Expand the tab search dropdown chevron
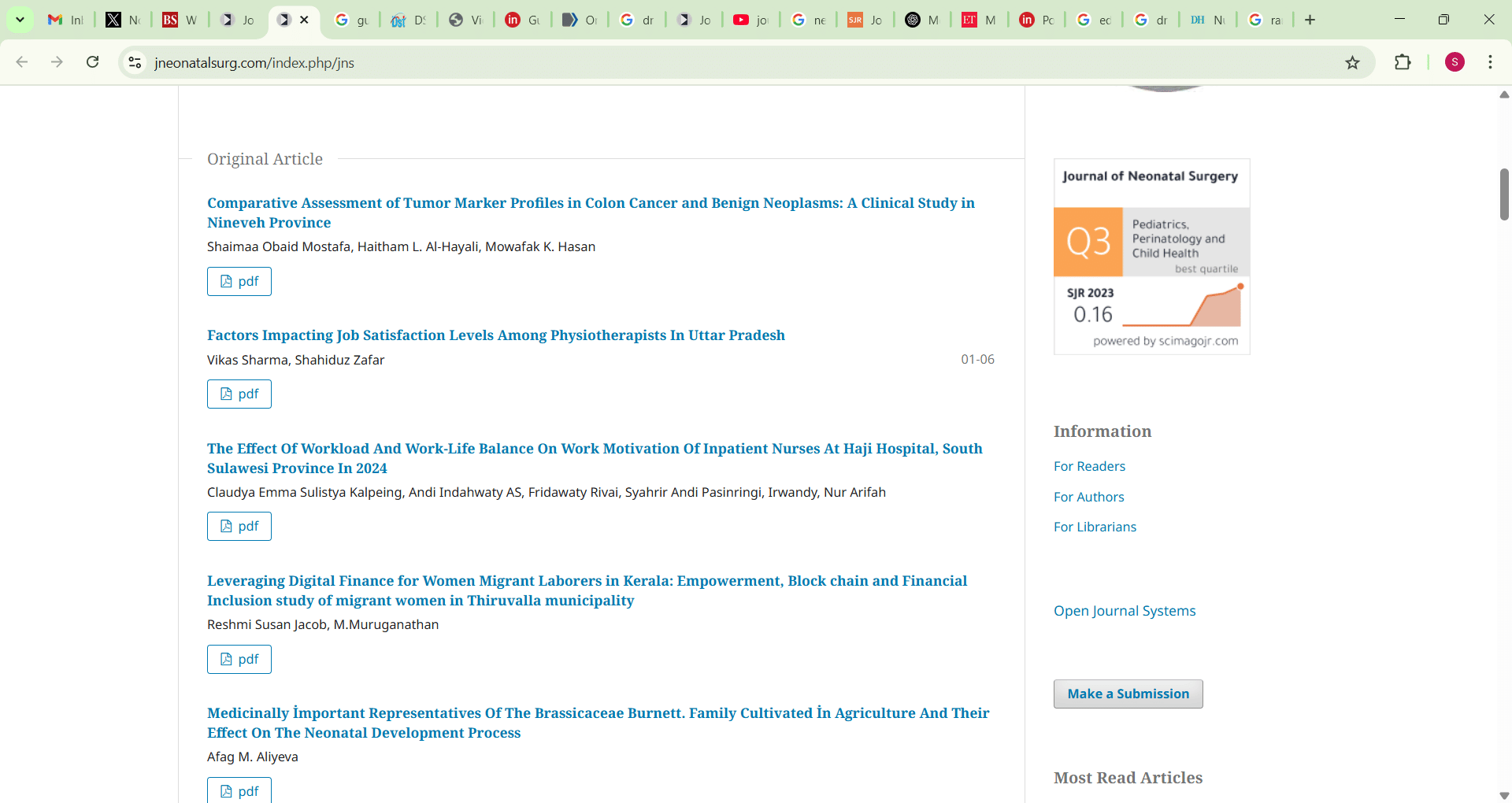The width and height of the screenshot is (1512, 803). pyautogui.click(x=20, y=20)
